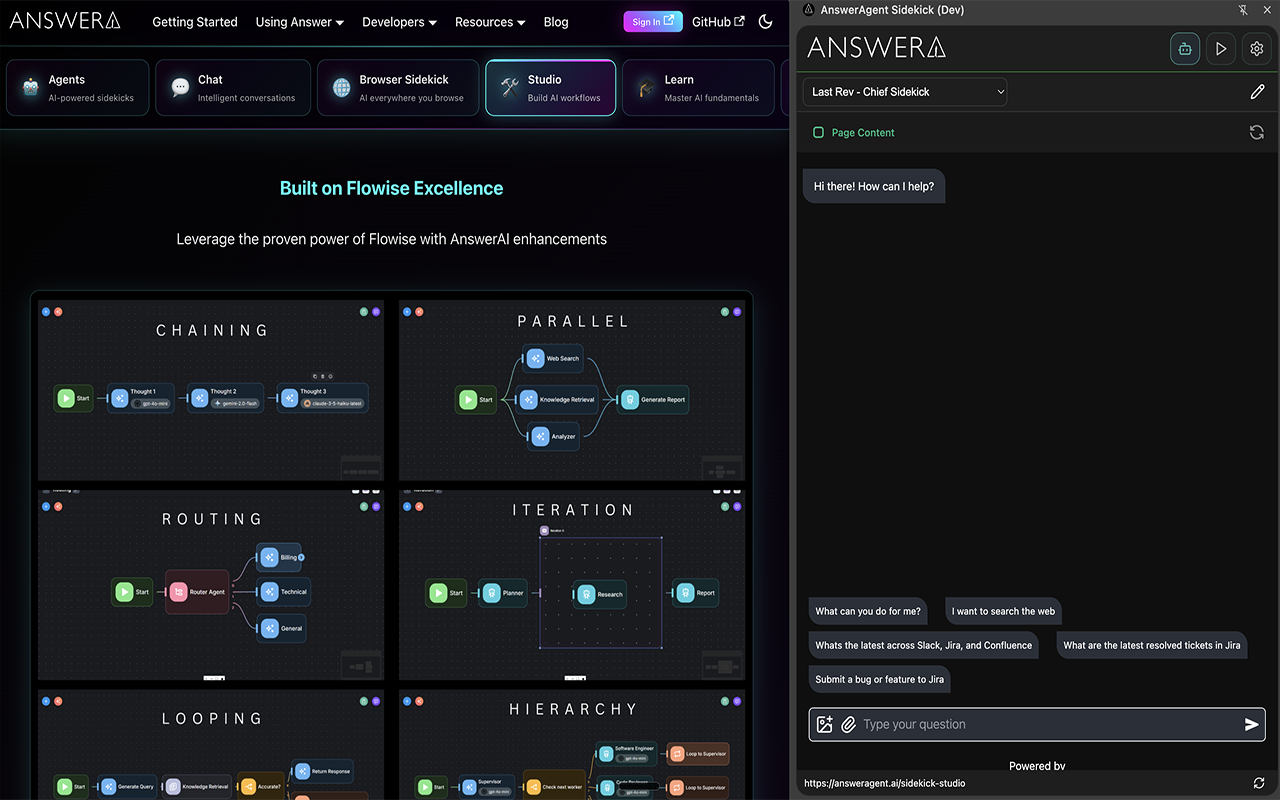
Task: Click the Agents robot icon
Action: (x=31, y=88)
